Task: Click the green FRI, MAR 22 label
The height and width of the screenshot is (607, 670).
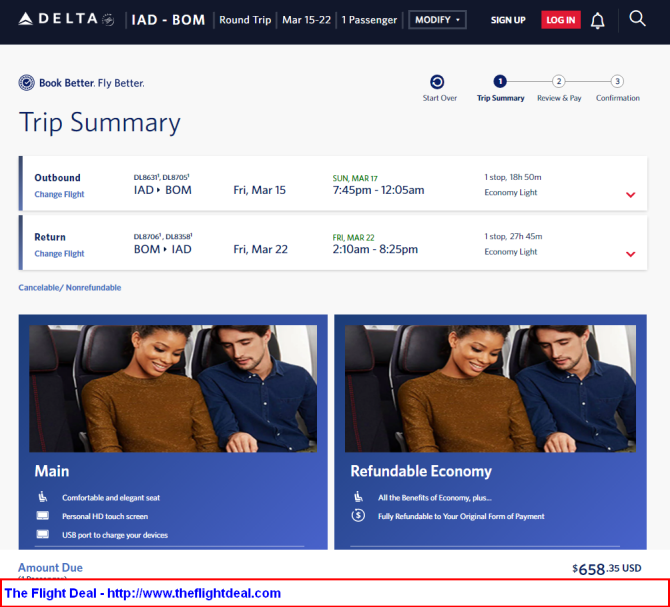Action: point(353,238)
